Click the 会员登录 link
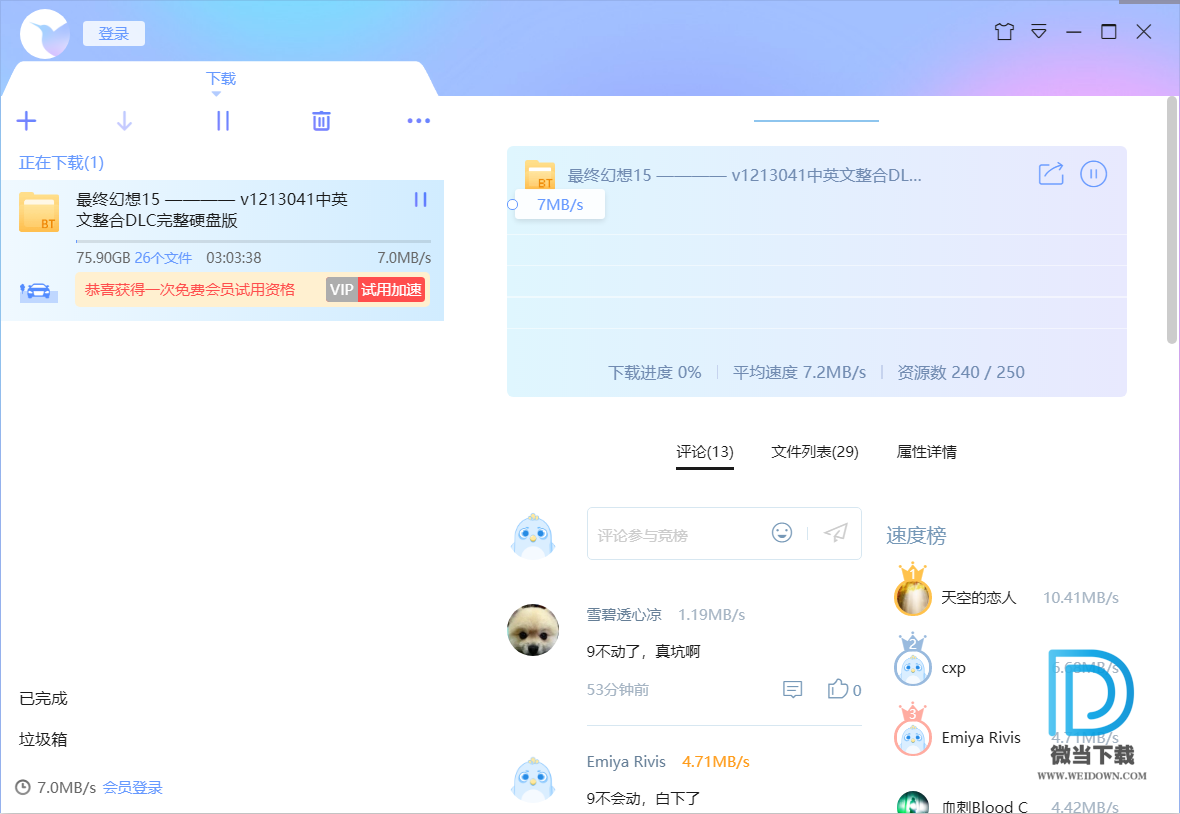 pos(132,788)
